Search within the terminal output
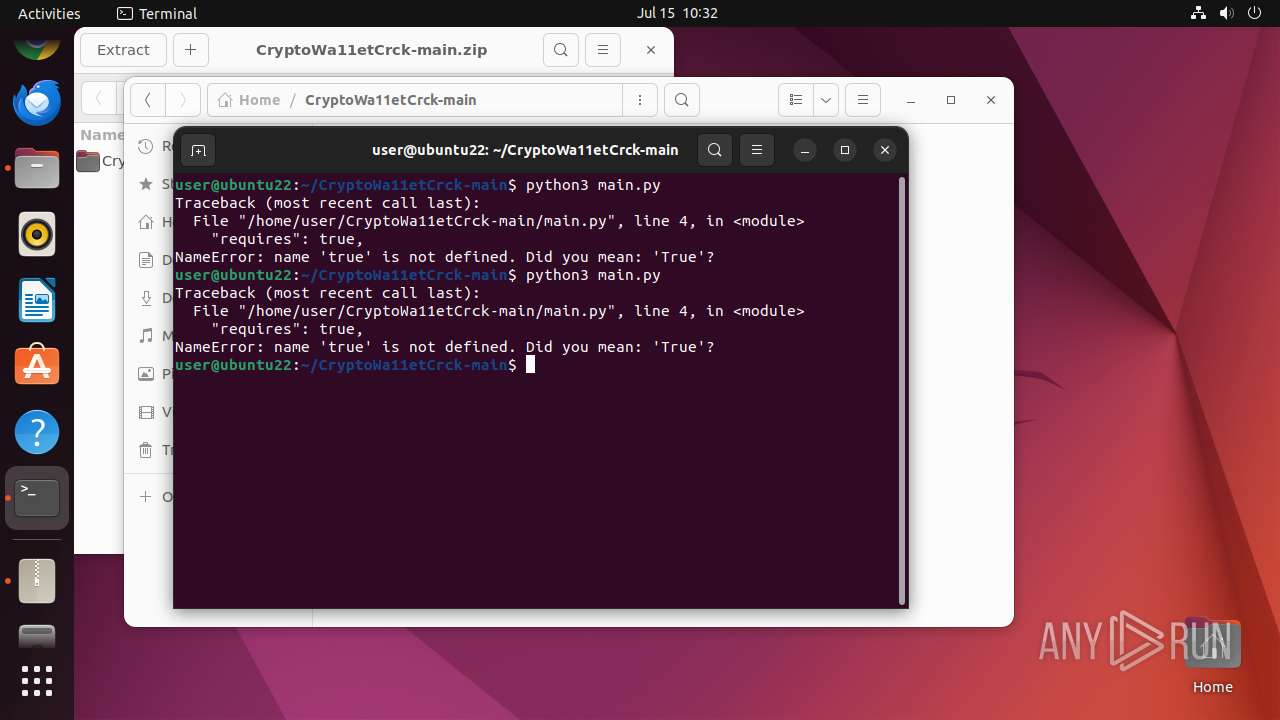 (714, 150)
